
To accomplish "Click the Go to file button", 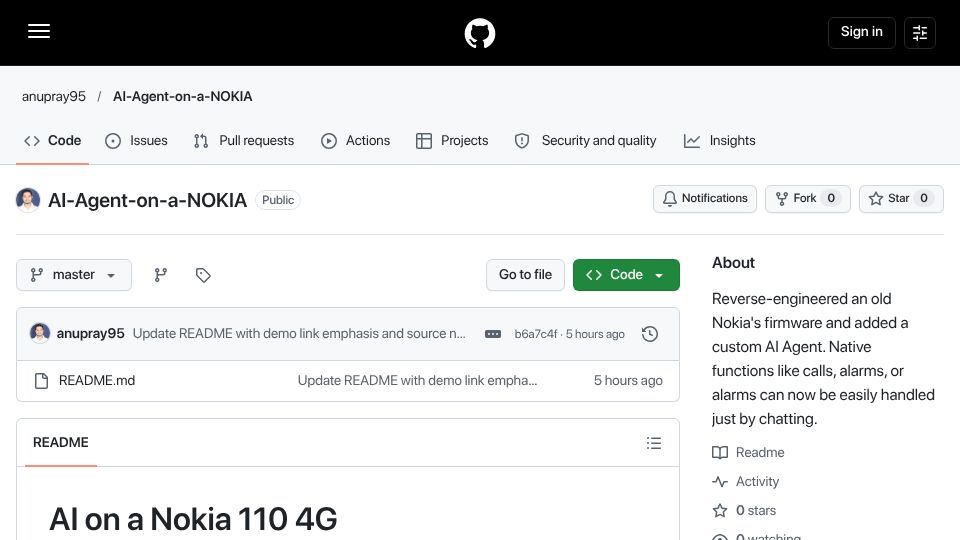I will [525, 275].
